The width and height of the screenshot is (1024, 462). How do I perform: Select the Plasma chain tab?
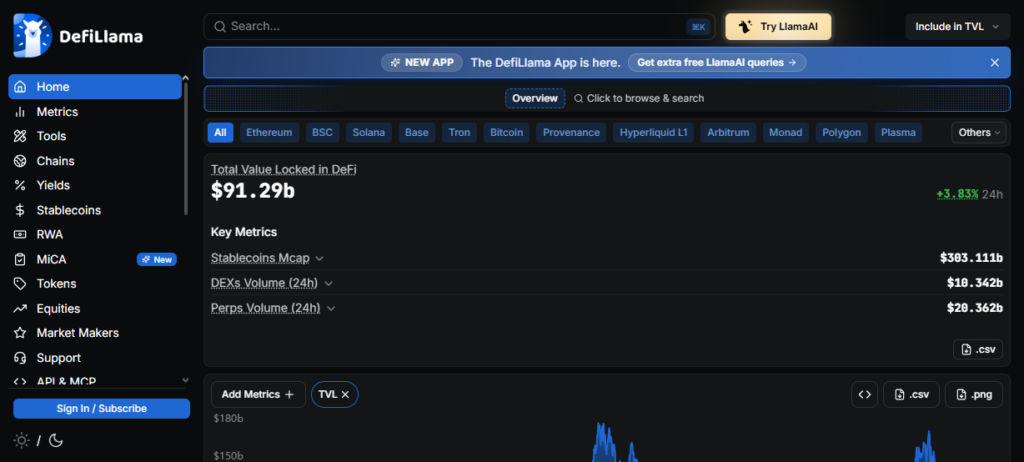(898, 133)
